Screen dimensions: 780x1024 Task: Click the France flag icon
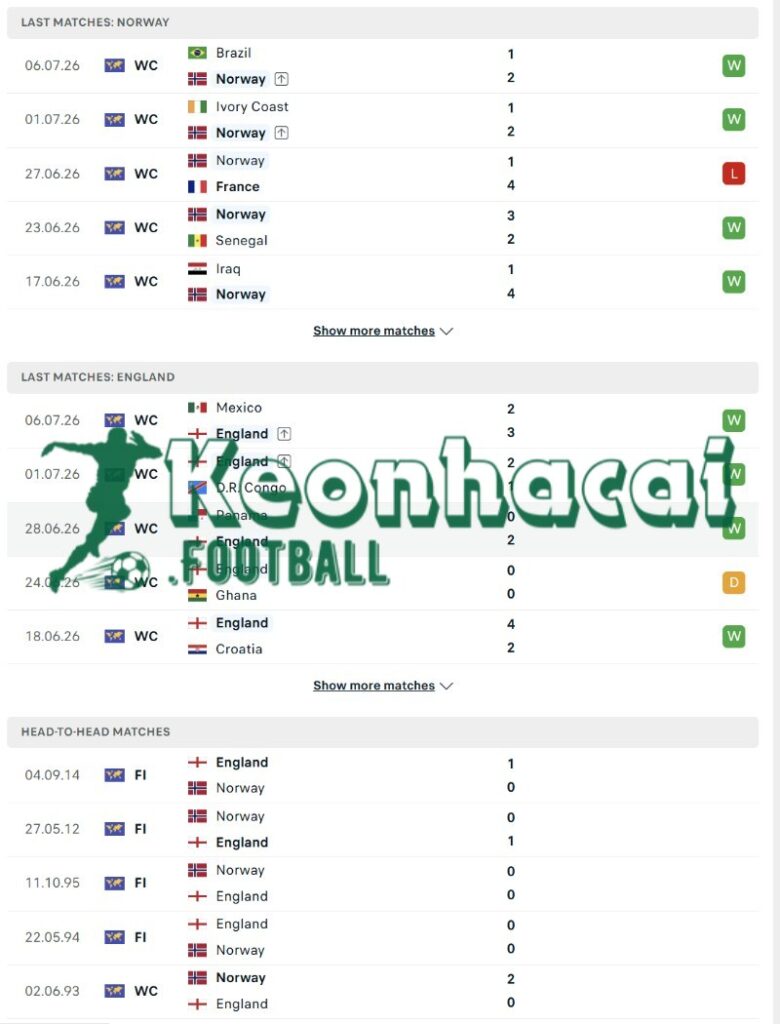coord(197,187)
